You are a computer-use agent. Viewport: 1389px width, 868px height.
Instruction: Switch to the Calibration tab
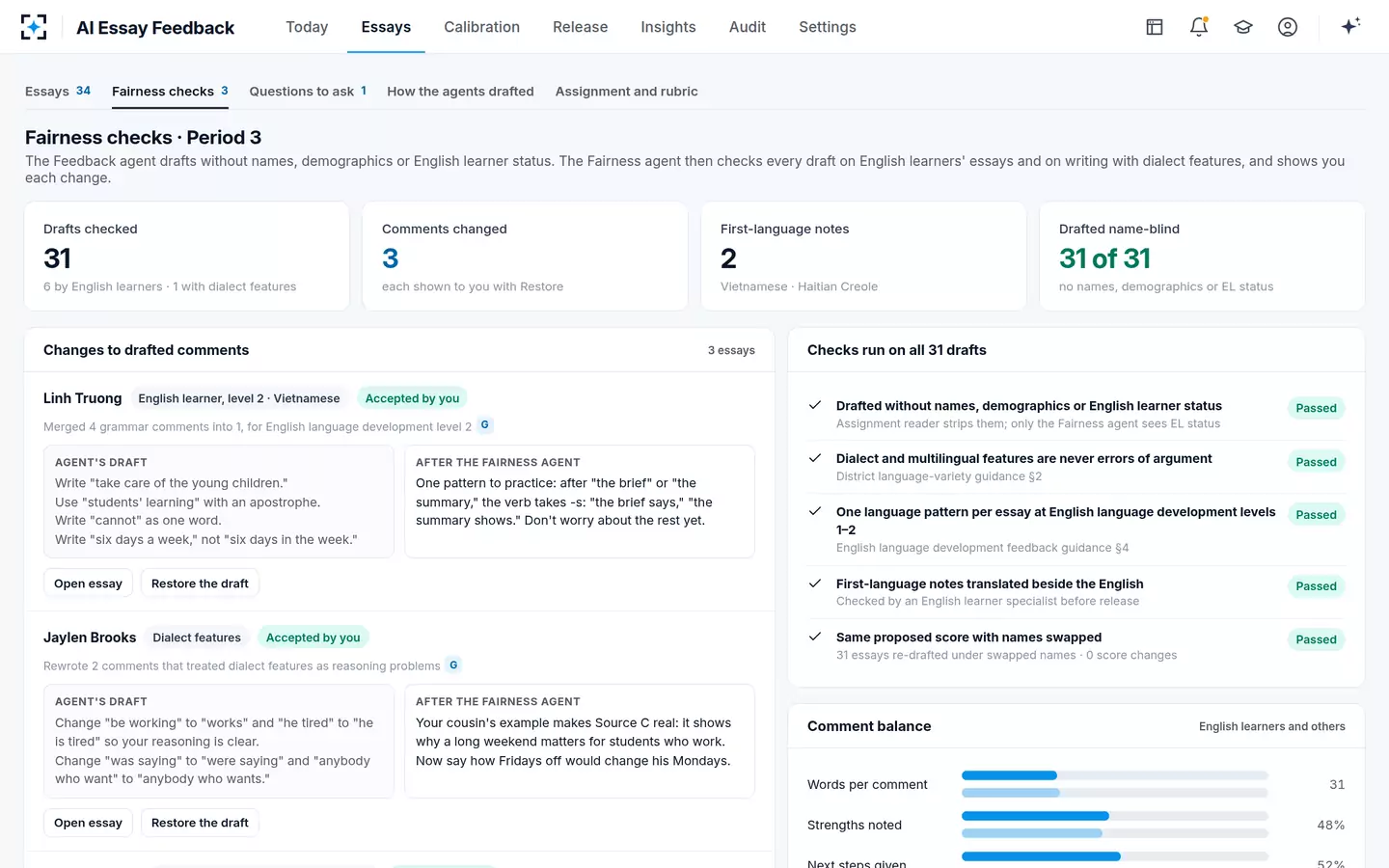pos(481,27)
